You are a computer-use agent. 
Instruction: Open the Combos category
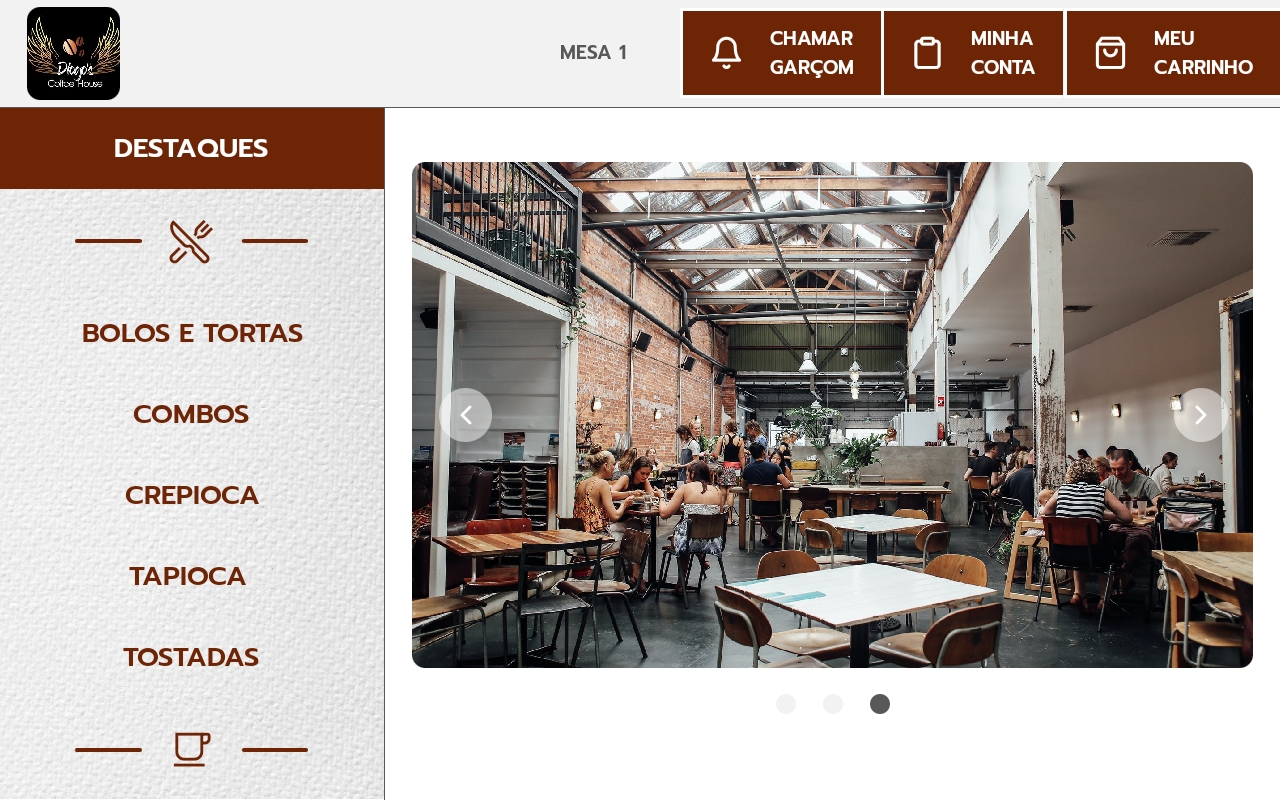(191, 414)
